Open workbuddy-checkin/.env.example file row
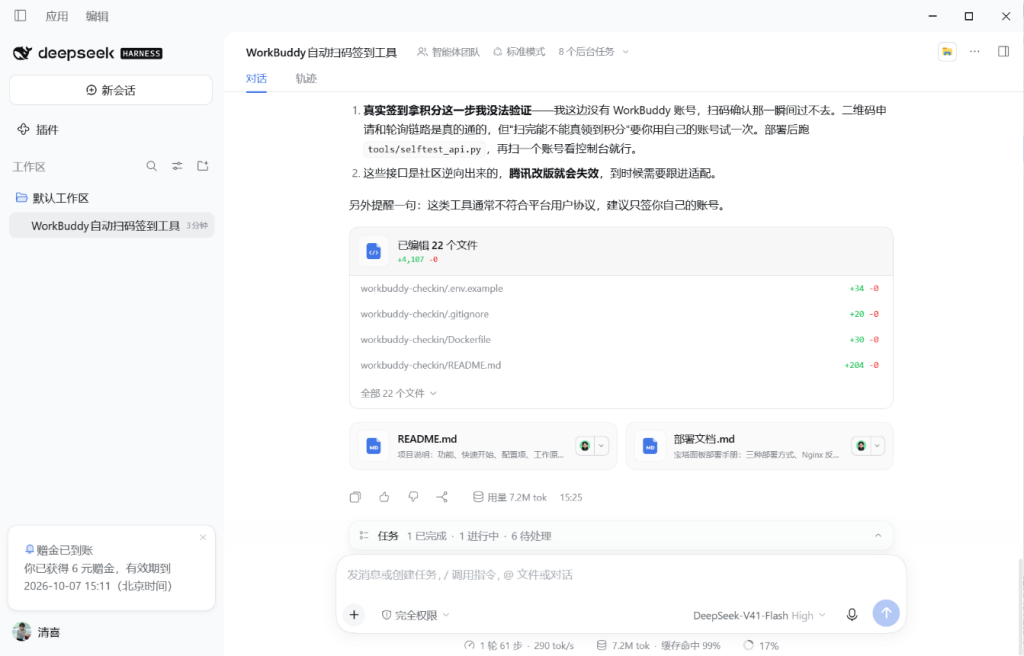 (x=620, y=288)
